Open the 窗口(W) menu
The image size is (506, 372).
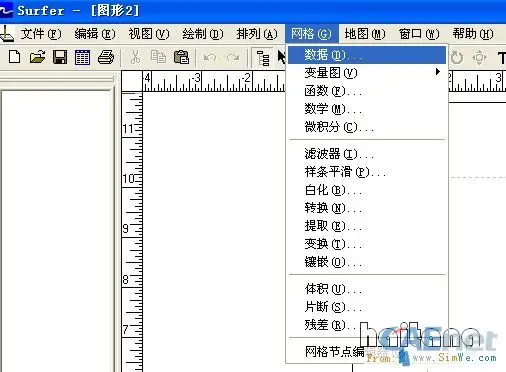[x=419, y=34]
